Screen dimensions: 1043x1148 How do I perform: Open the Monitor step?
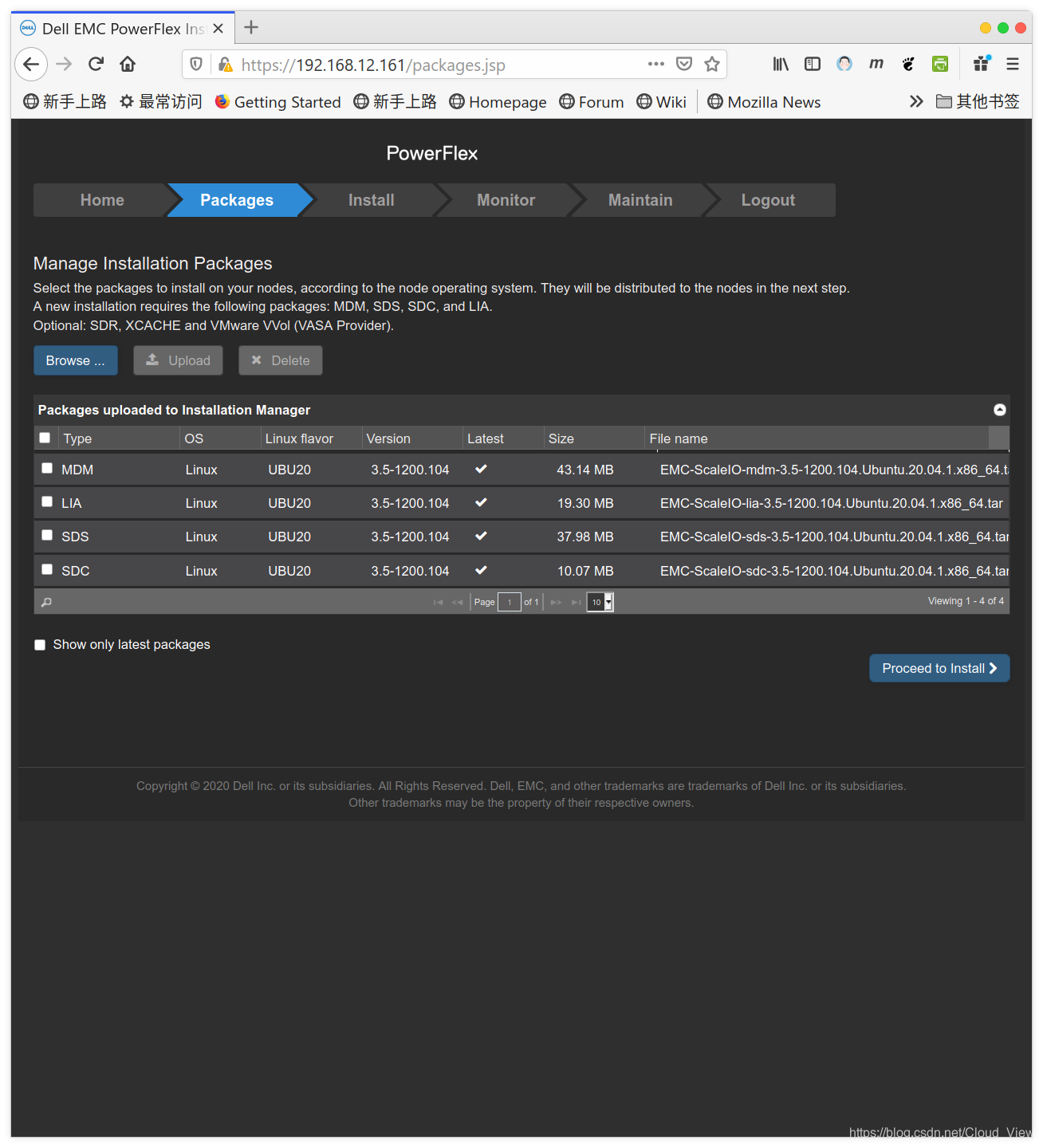[x=506, y=200]
